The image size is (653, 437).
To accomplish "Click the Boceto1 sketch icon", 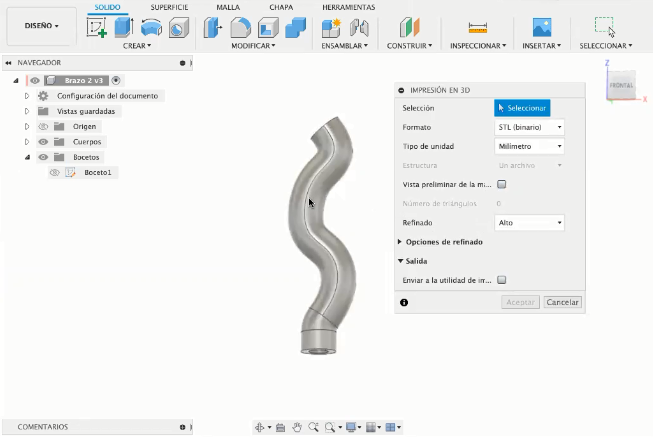I will click(x=70, y=172).
